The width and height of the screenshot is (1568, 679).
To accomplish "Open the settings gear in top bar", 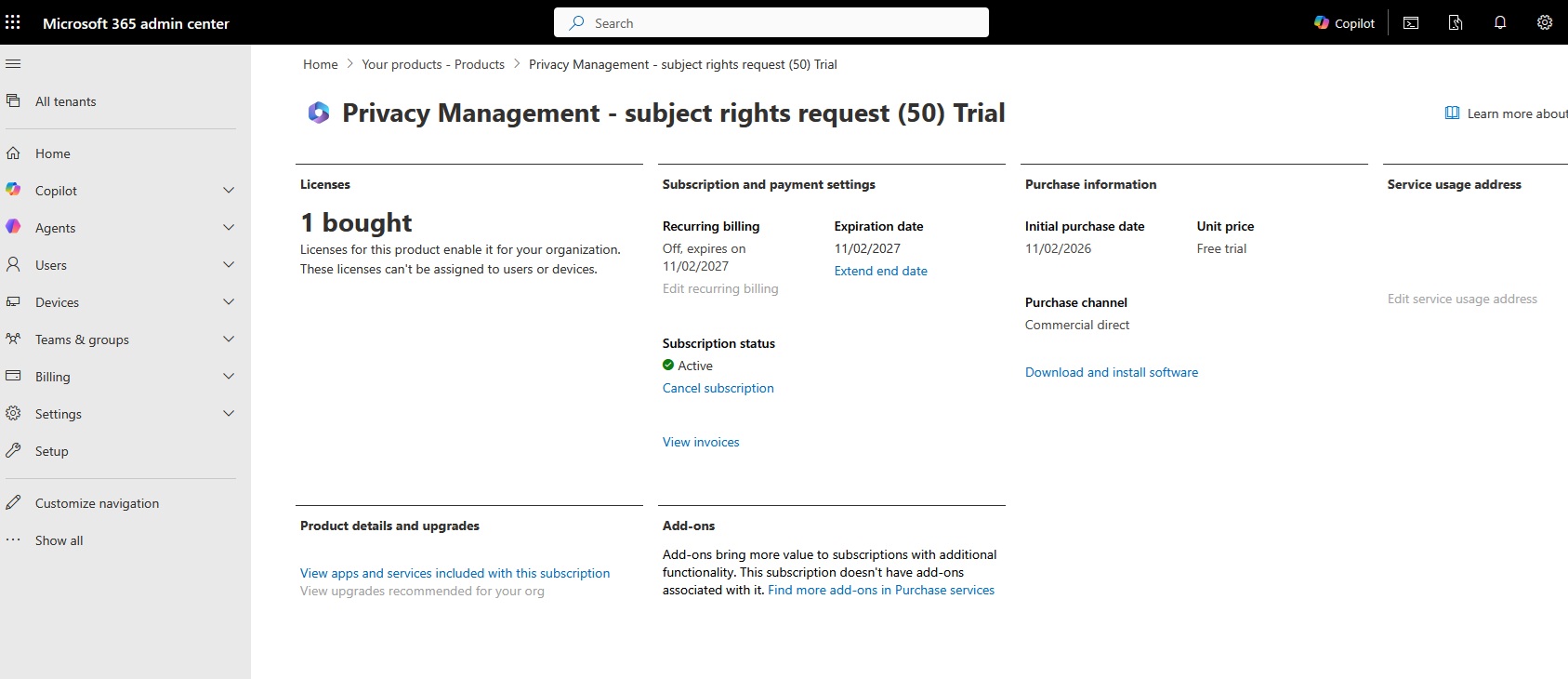I will pos(1545,23).
